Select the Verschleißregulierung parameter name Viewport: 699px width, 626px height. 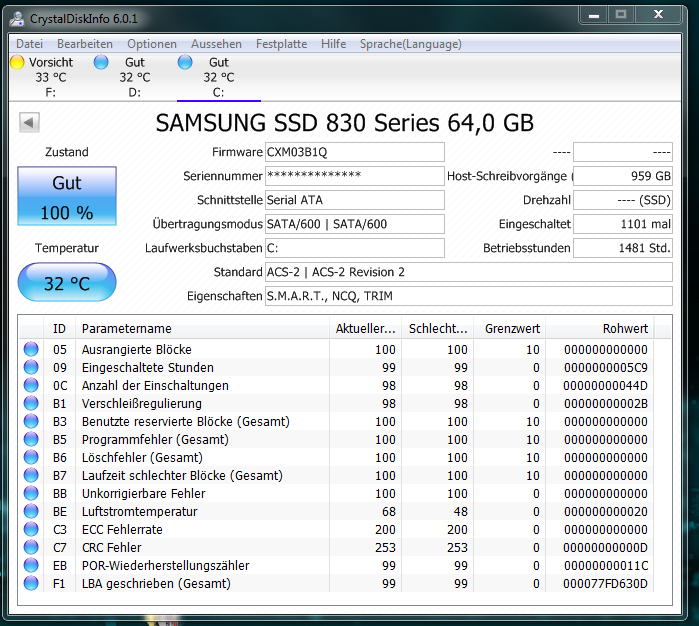(x=142, y=404)
